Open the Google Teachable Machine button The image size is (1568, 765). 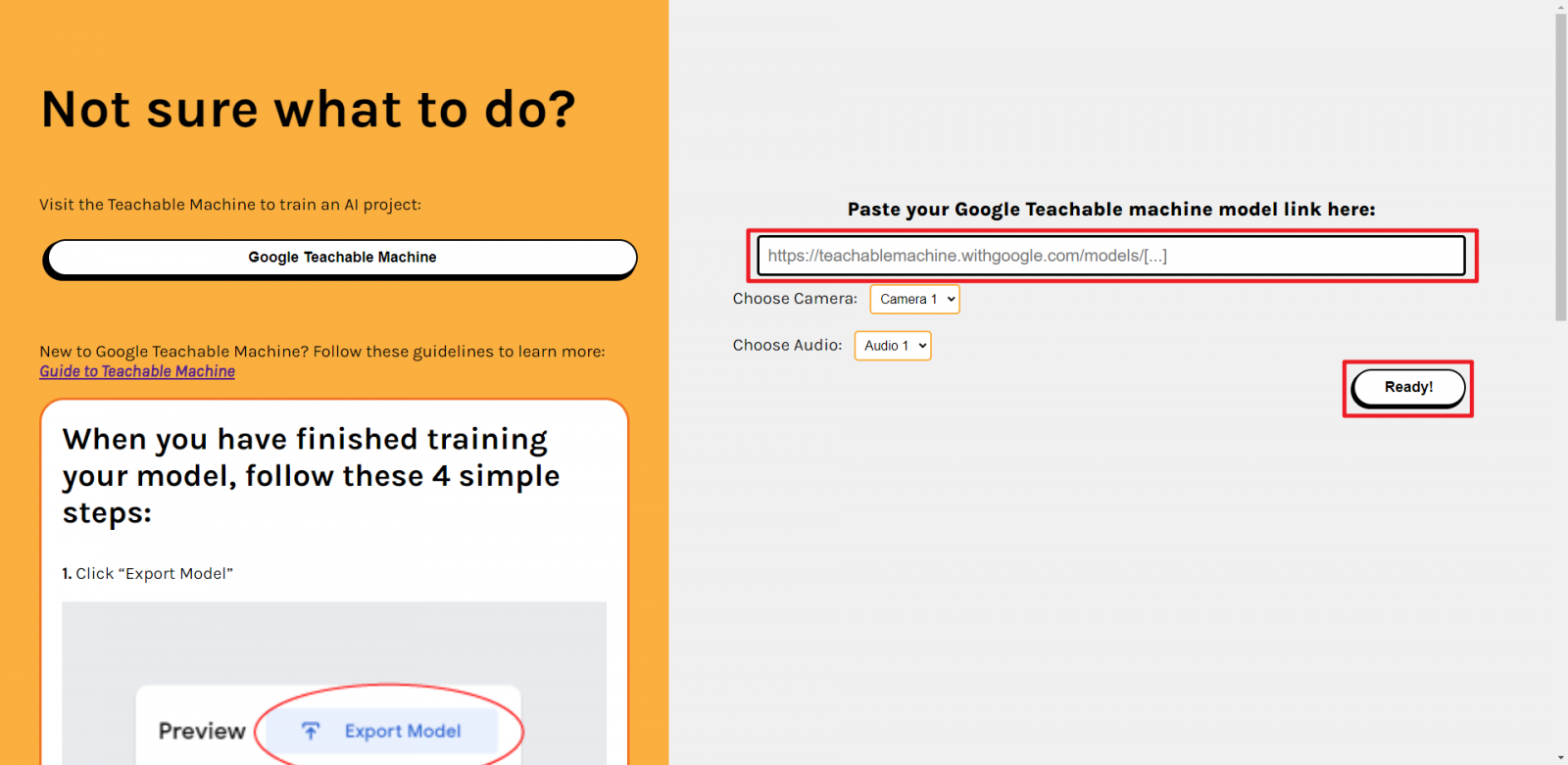[x=340, y=258]
